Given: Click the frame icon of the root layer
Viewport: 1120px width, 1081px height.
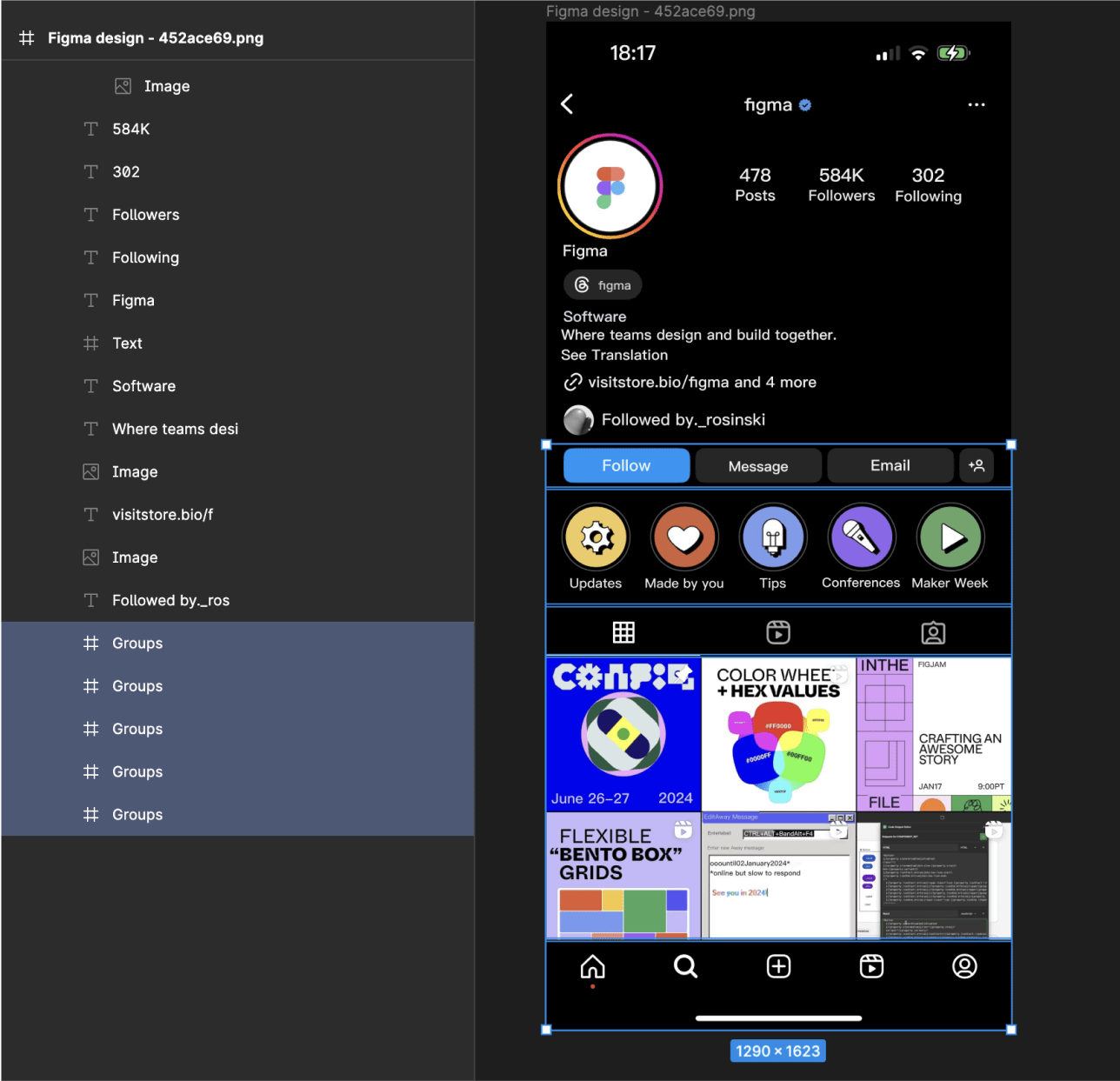Looking at the screenshot, I should click(x=27, y=38).
